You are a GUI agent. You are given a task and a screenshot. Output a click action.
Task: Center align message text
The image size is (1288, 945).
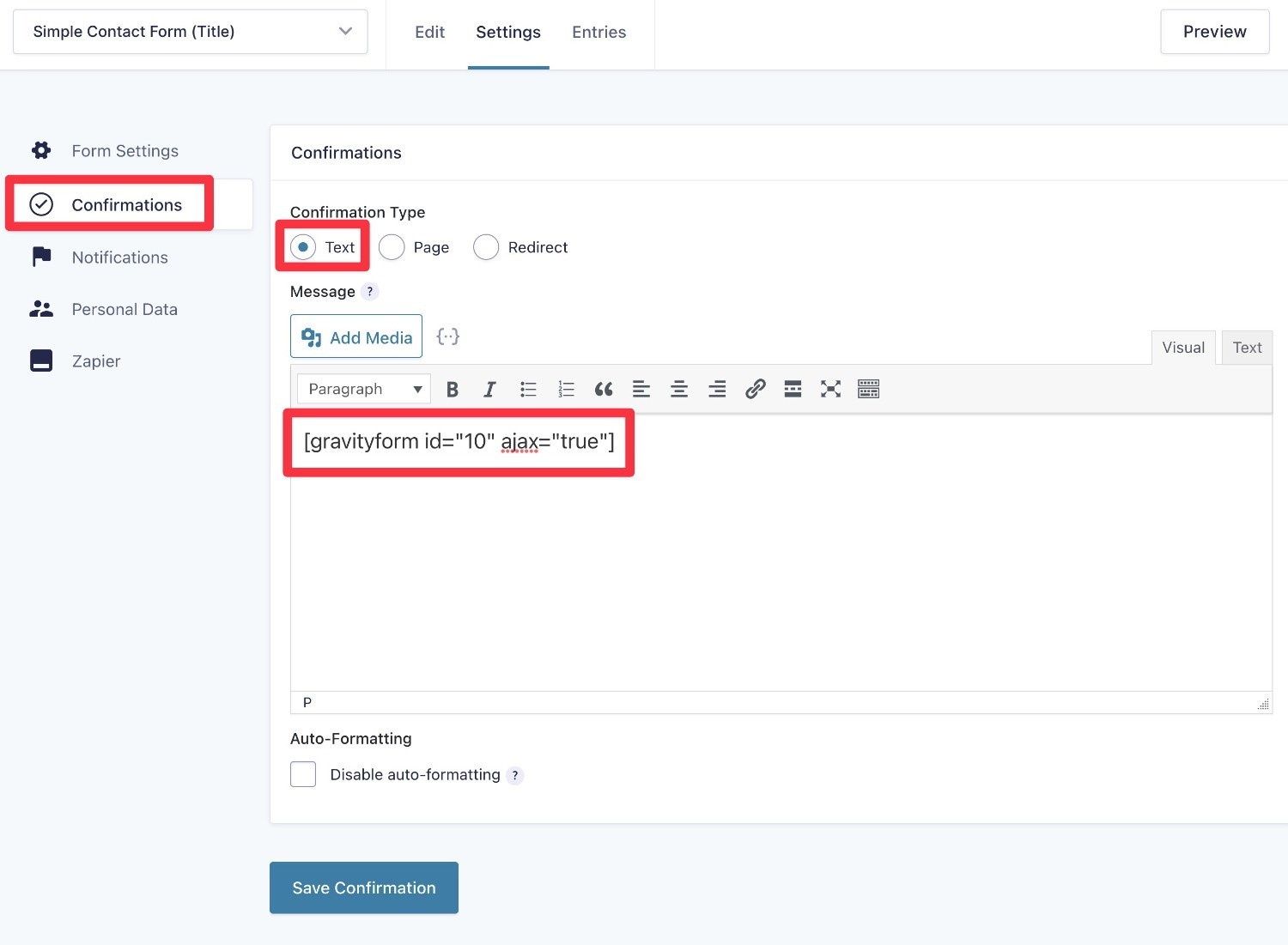pos(679,390)
